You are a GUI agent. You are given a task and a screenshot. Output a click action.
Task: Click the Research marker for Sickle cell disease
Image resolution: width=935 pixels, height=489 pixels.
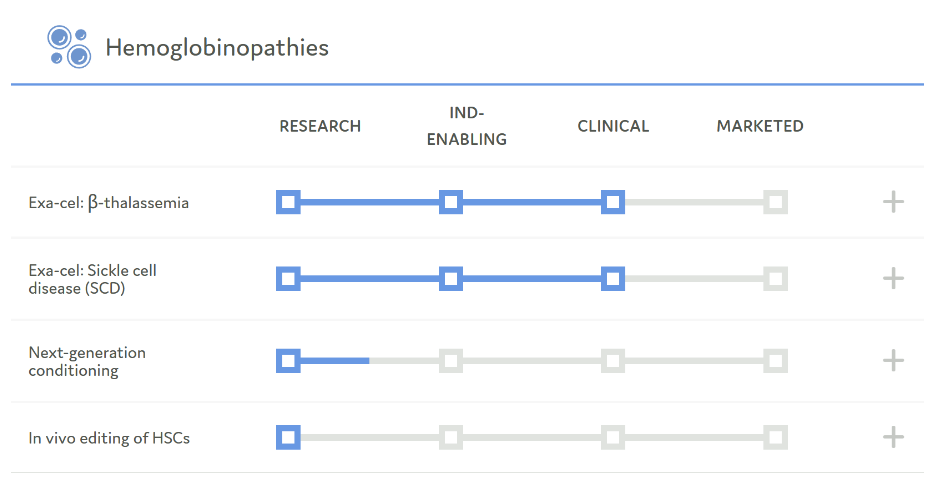(x=288, y=278)
